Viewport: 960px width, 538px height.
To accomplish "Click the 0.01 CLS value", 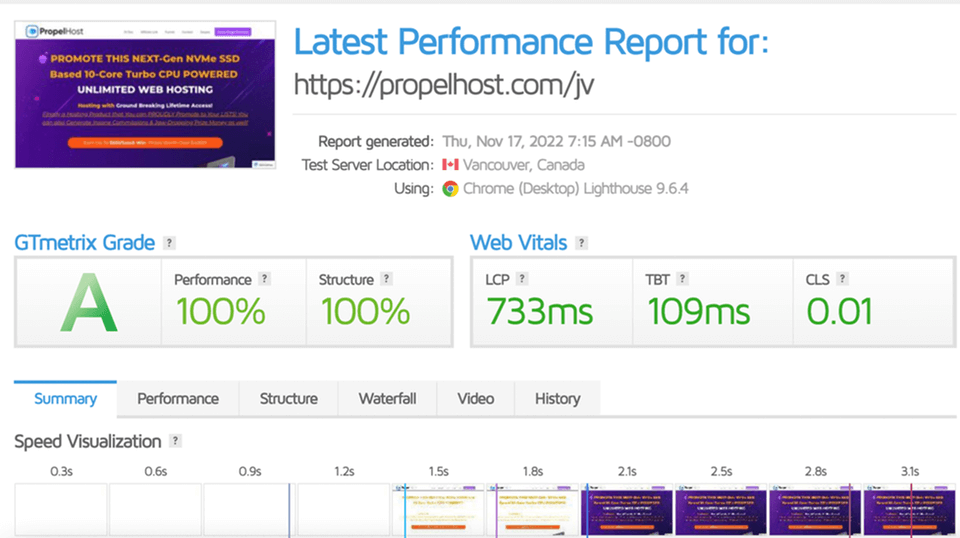I will 839,312.
